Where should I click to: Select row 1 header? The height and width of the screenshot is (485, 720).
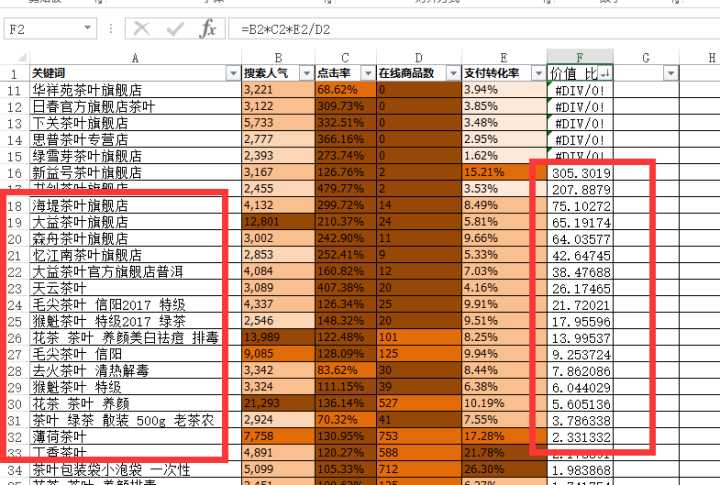pos(15,73)
